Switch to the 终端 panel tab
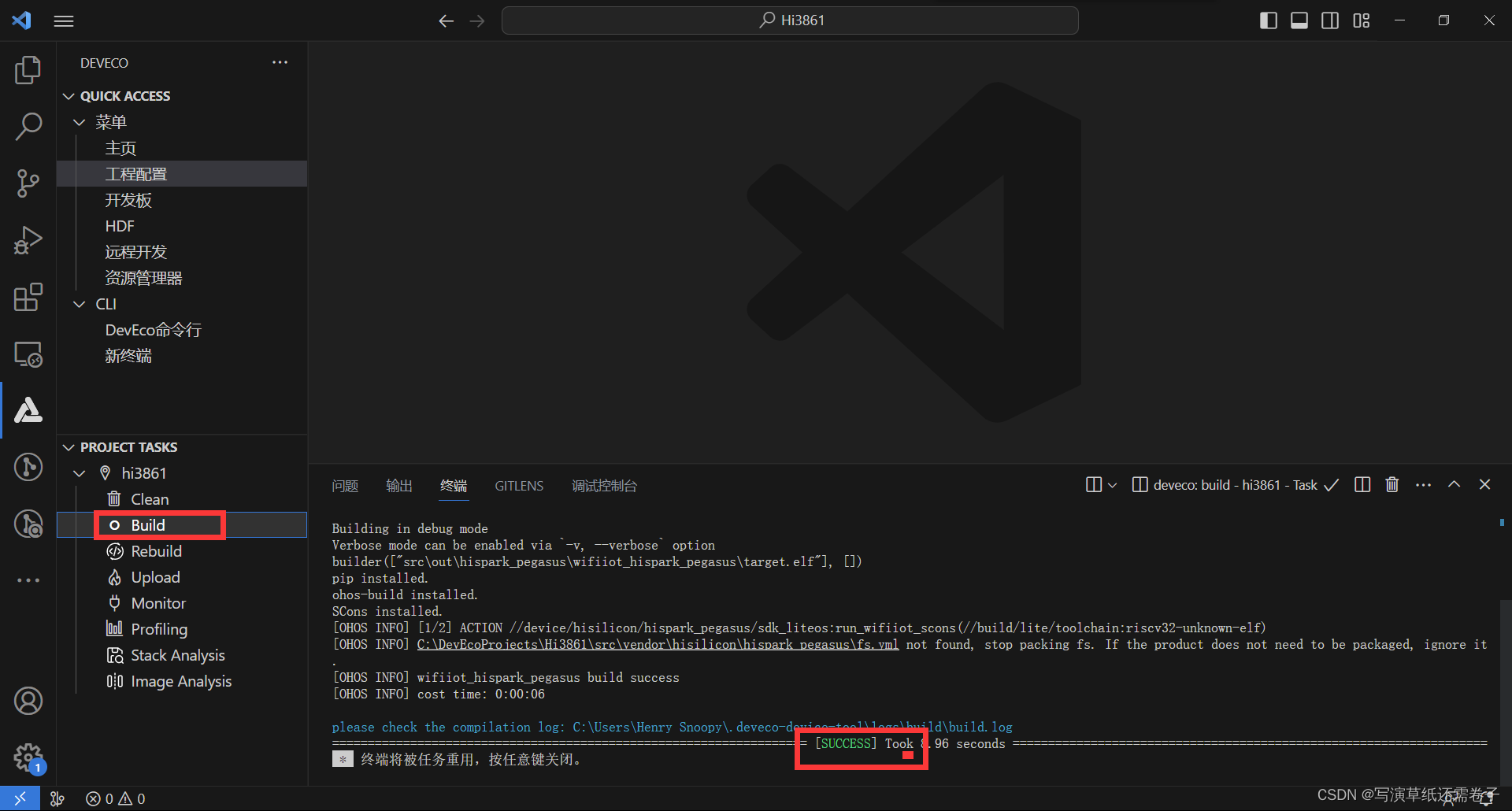 pyautogui.click(x=454, y=486)
